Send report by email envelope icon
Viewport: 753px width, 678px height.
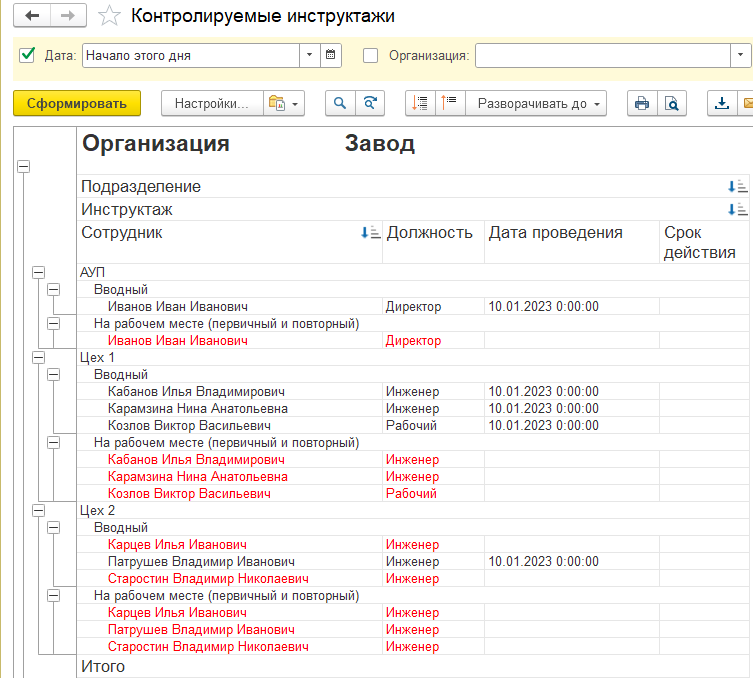click(747, 103)
